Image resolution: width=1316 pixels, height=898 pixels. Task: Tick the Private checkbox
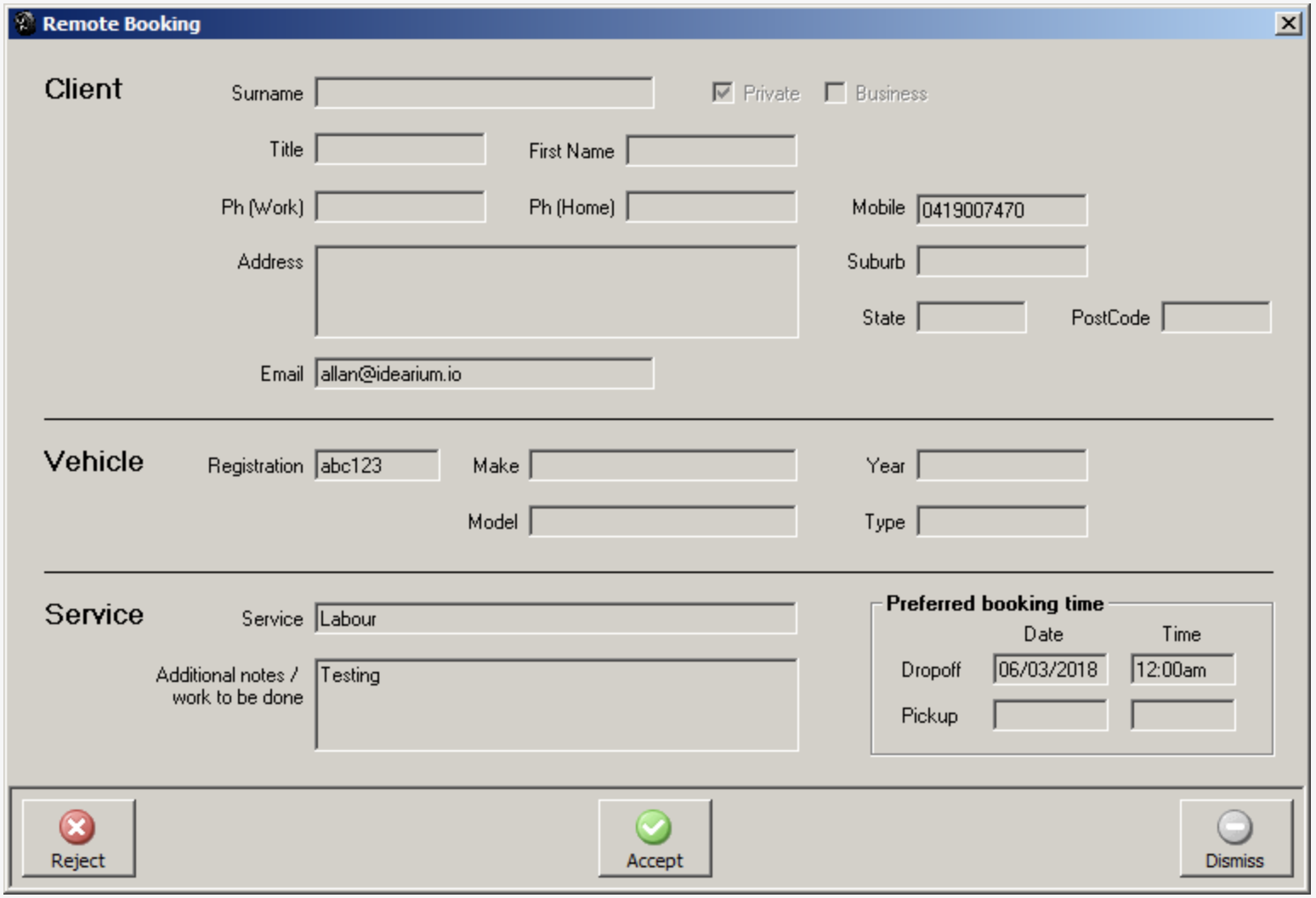point(723,93)
